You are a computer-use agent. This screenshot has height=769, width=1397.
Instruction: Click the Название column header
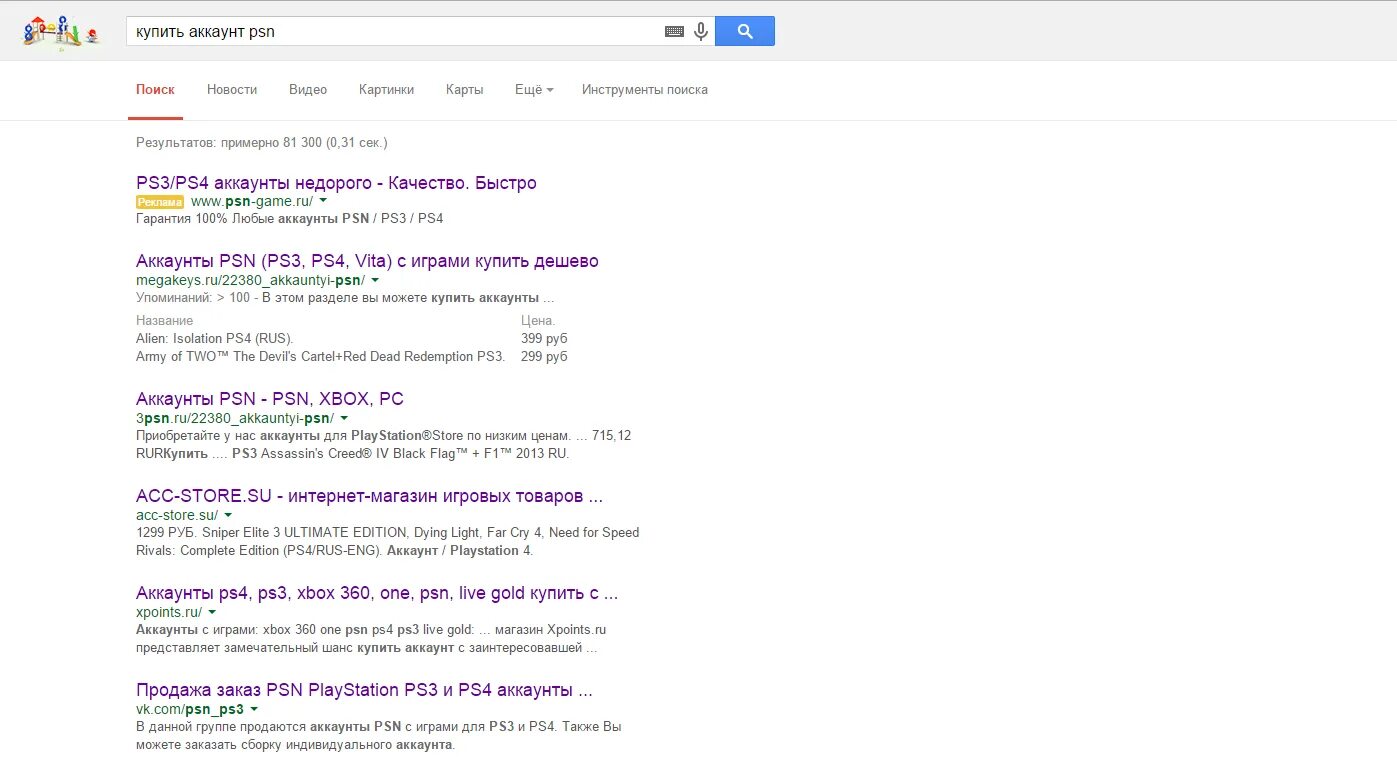coord(165,320)
